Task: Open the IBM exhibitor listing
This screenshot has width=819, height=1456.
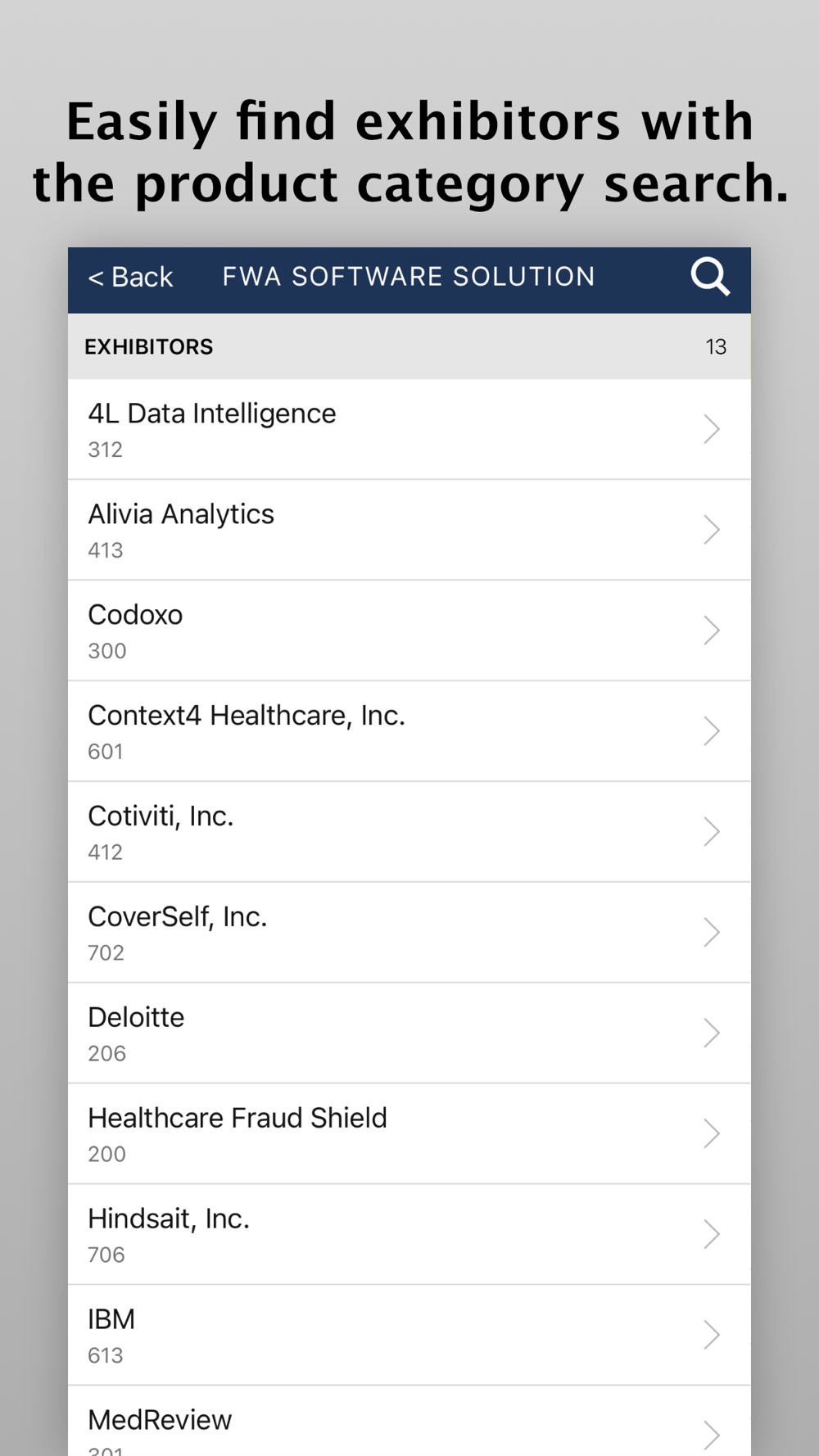Action: pos(112,1320)
